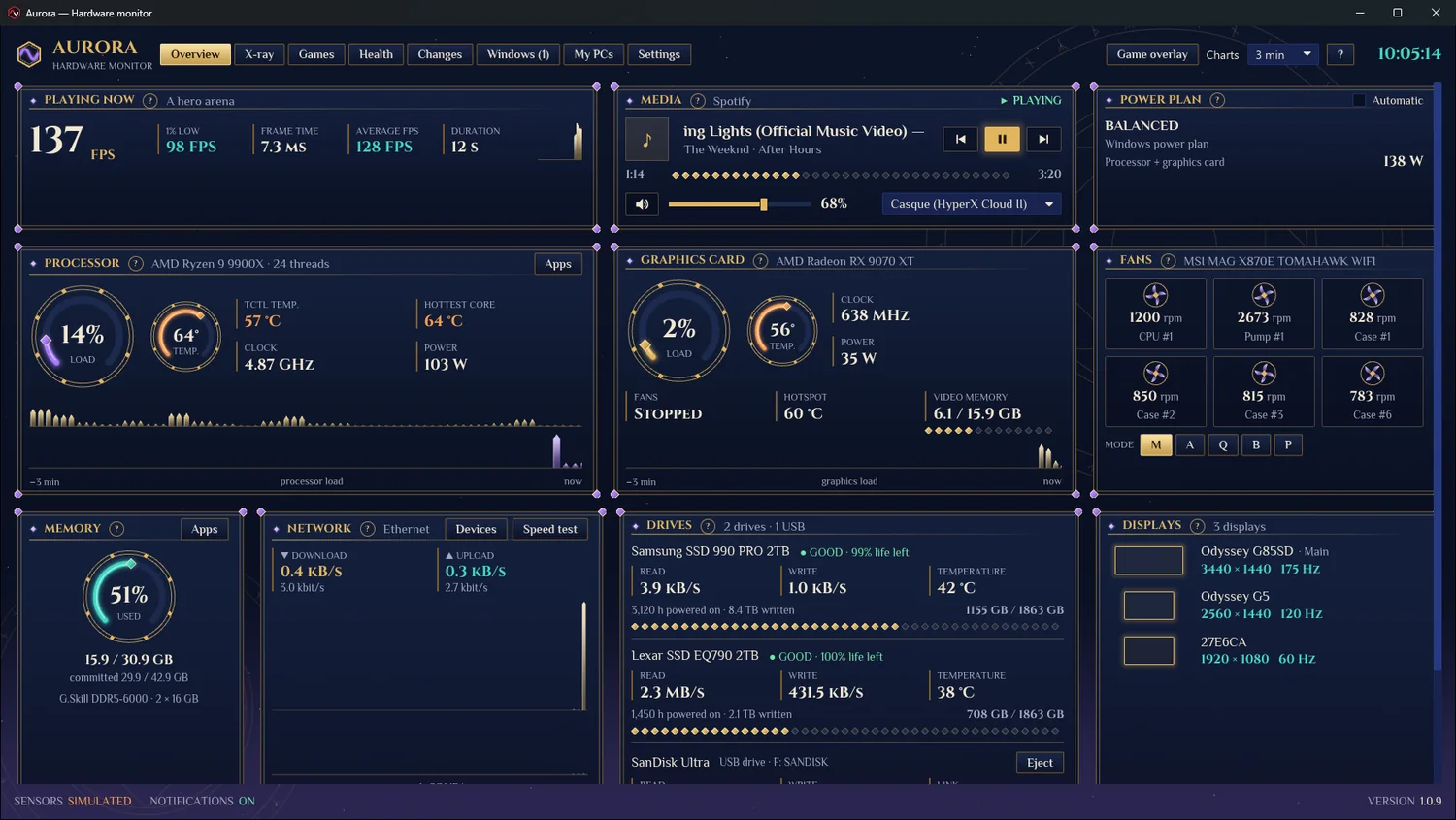The image size is (1456, 820).
Task: Open Media panel help icon
Action: click(x=698, y=100)
